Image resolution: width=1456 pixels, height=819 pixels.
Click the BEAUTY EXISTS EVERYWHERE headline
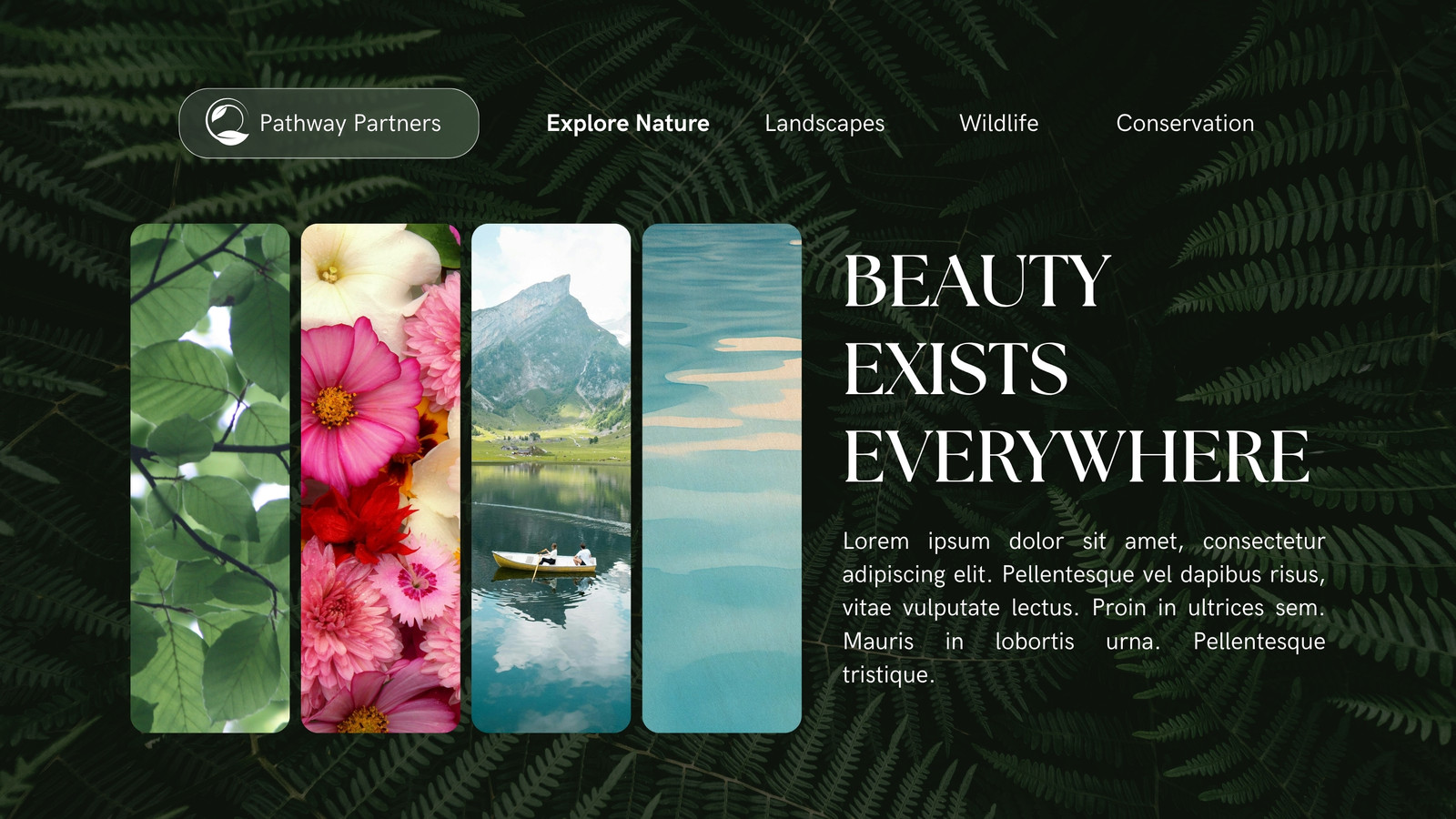tap(1077, 369)
